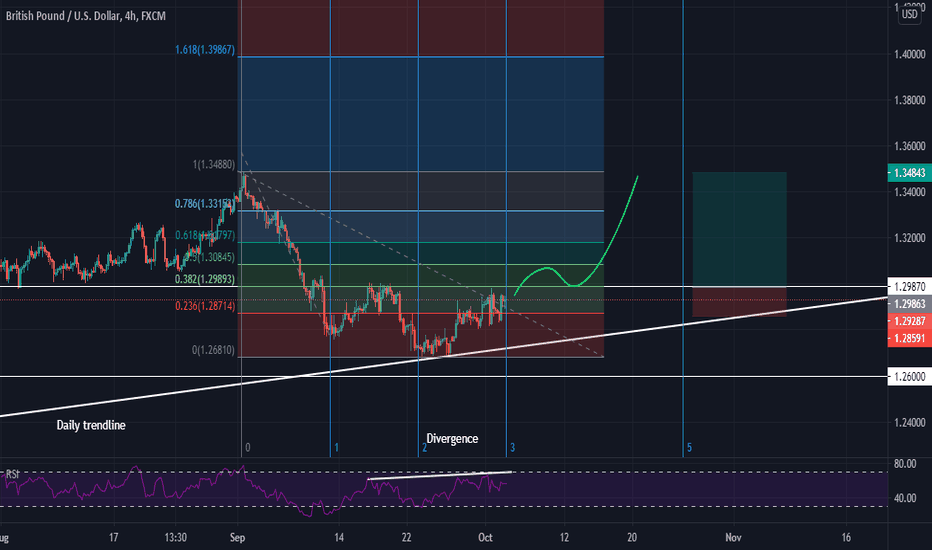Viewport: 932px width, 550px height.
Task: Select the 1.26000 horizontal line price label
Action: 909,376
